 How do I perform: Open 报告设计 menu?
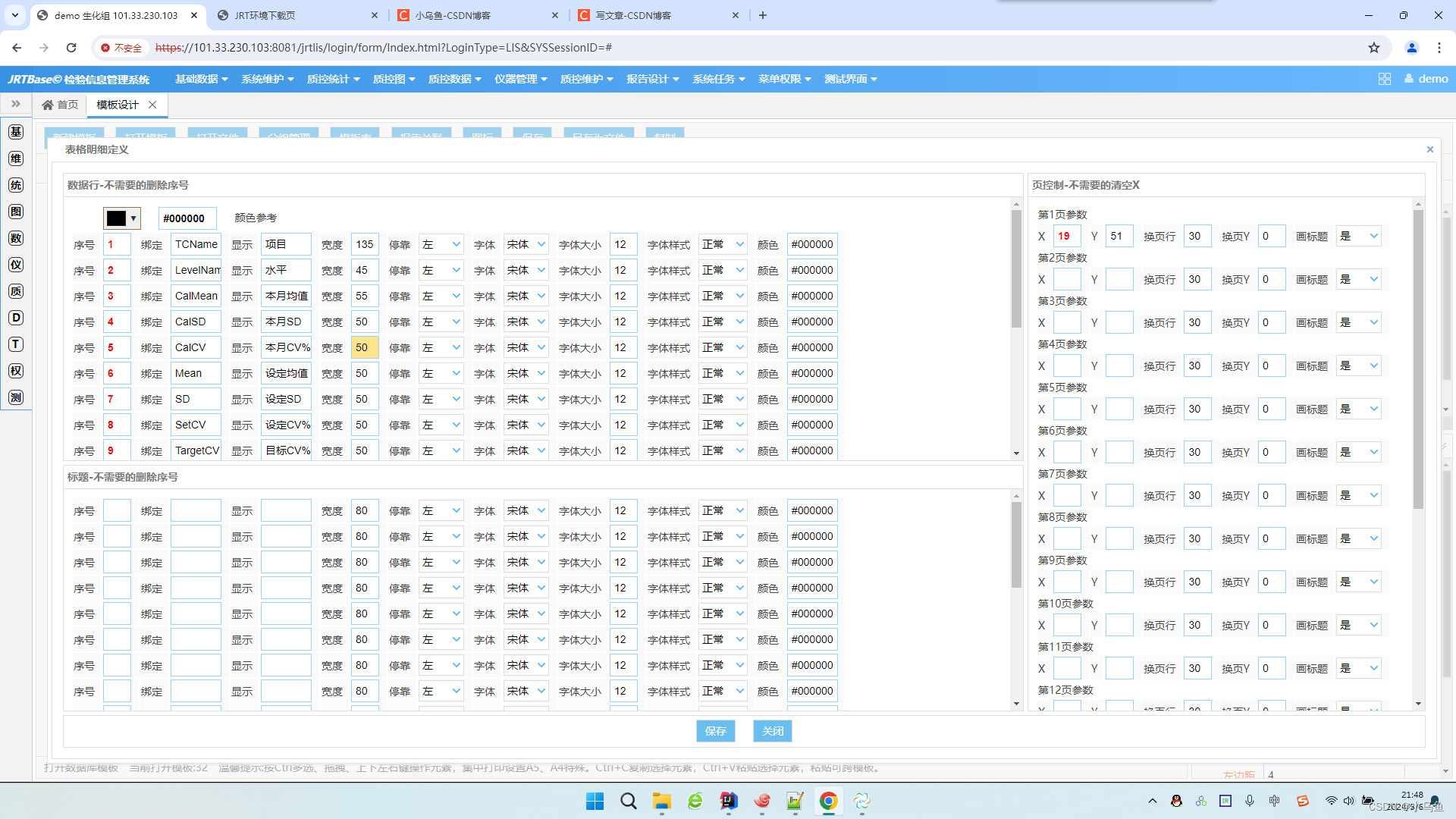point(652,79)
